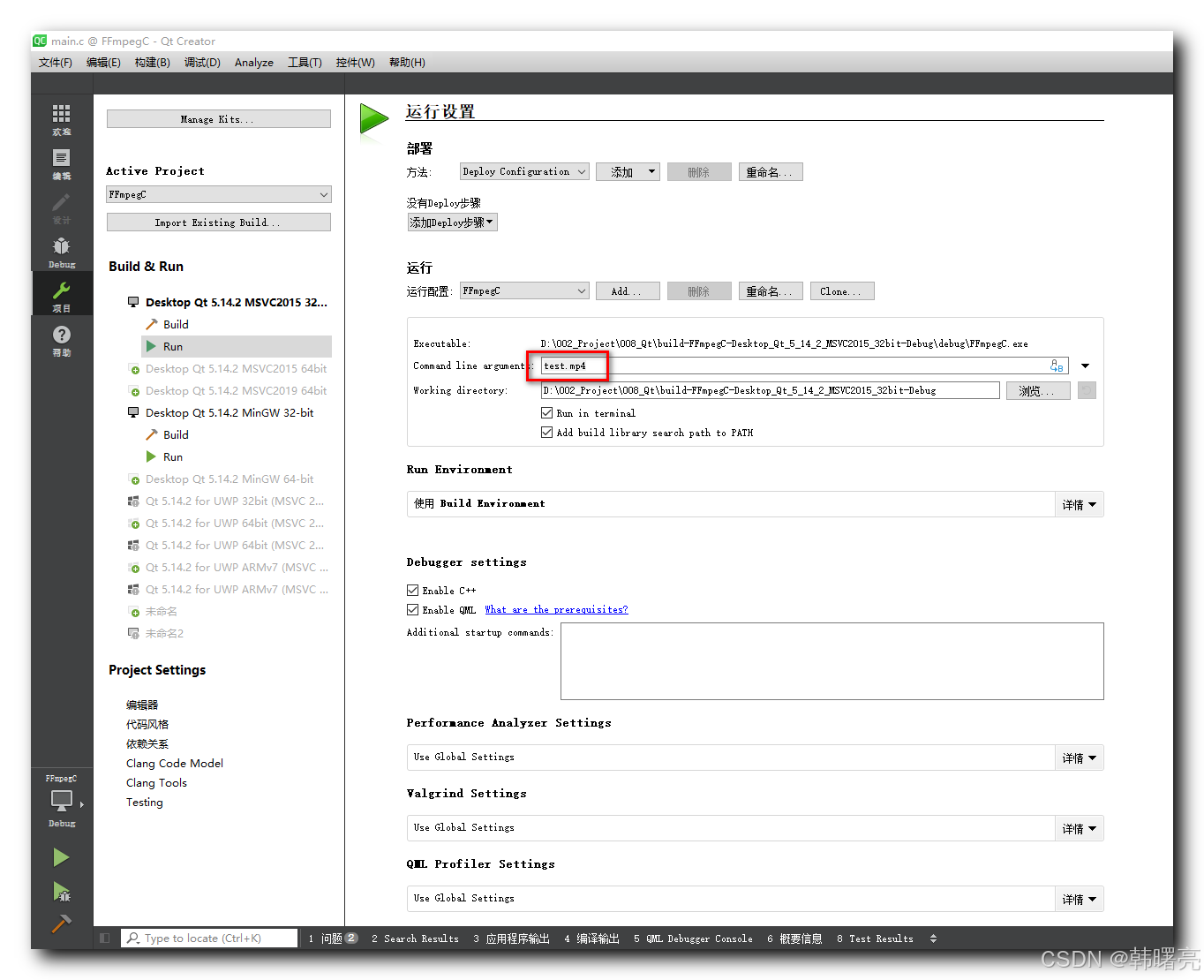Click the 浏览 browse button
Viewport: 1204px width, 980px height.
click(1038, 390)
